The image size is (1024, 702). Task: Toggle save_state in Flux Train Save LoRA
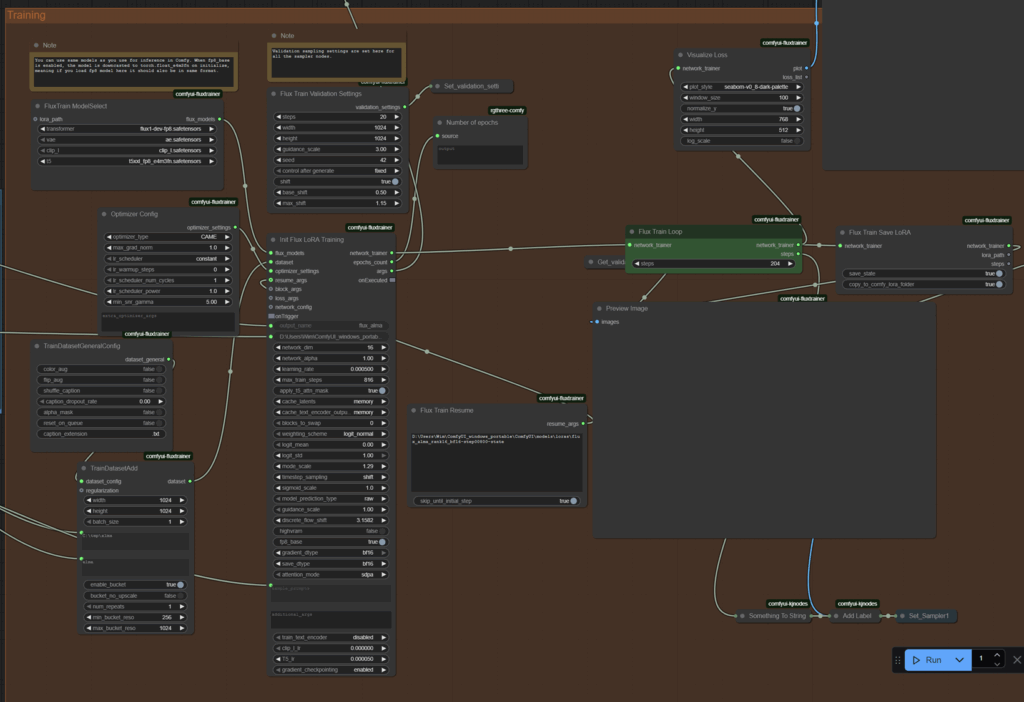997,273
